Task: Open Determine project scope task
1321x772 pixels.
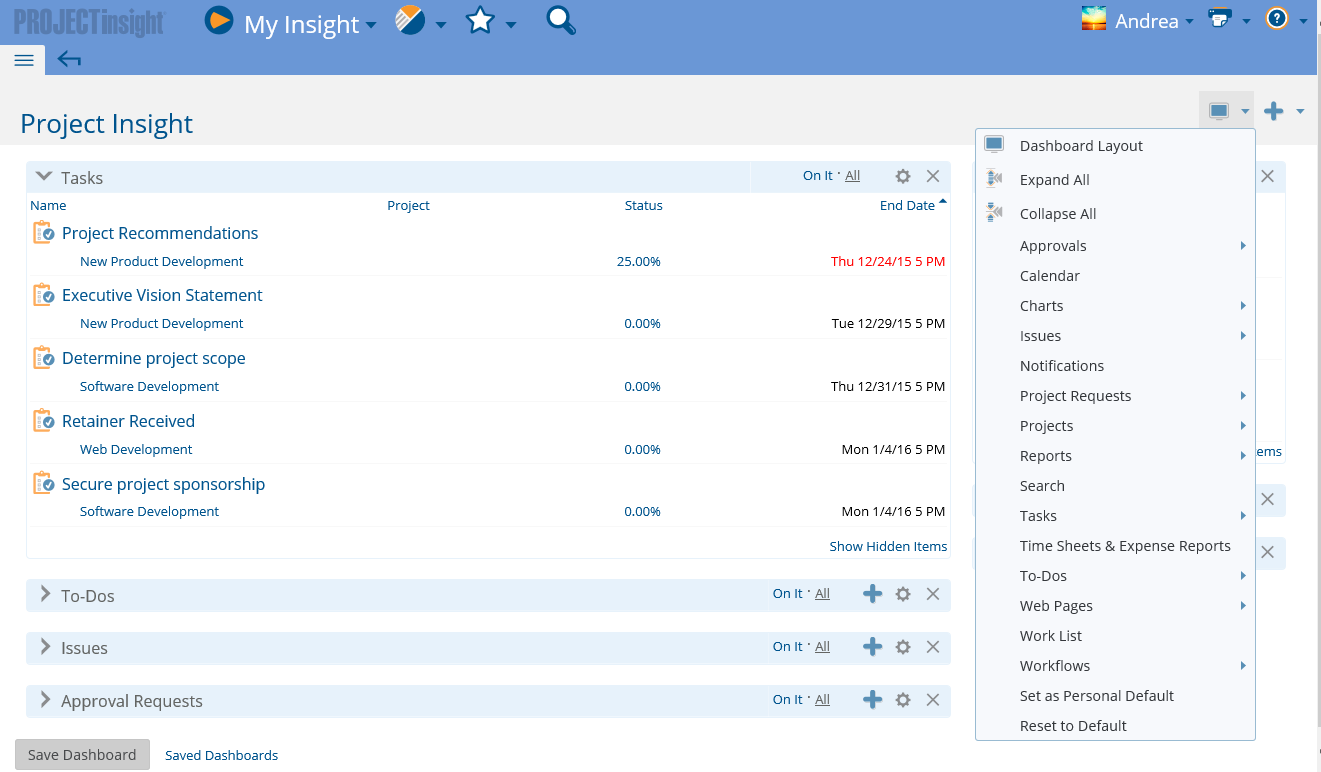Action: click(153, 358)
